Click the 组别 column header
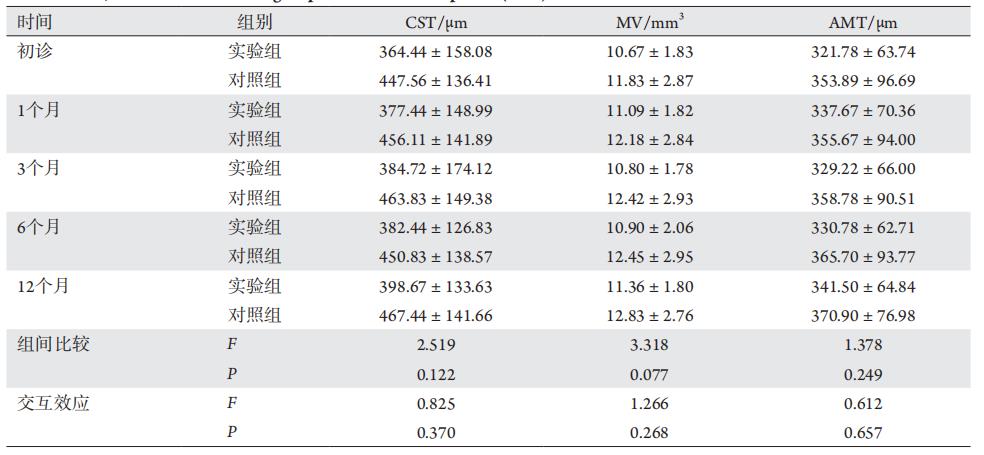 (254, 22)
